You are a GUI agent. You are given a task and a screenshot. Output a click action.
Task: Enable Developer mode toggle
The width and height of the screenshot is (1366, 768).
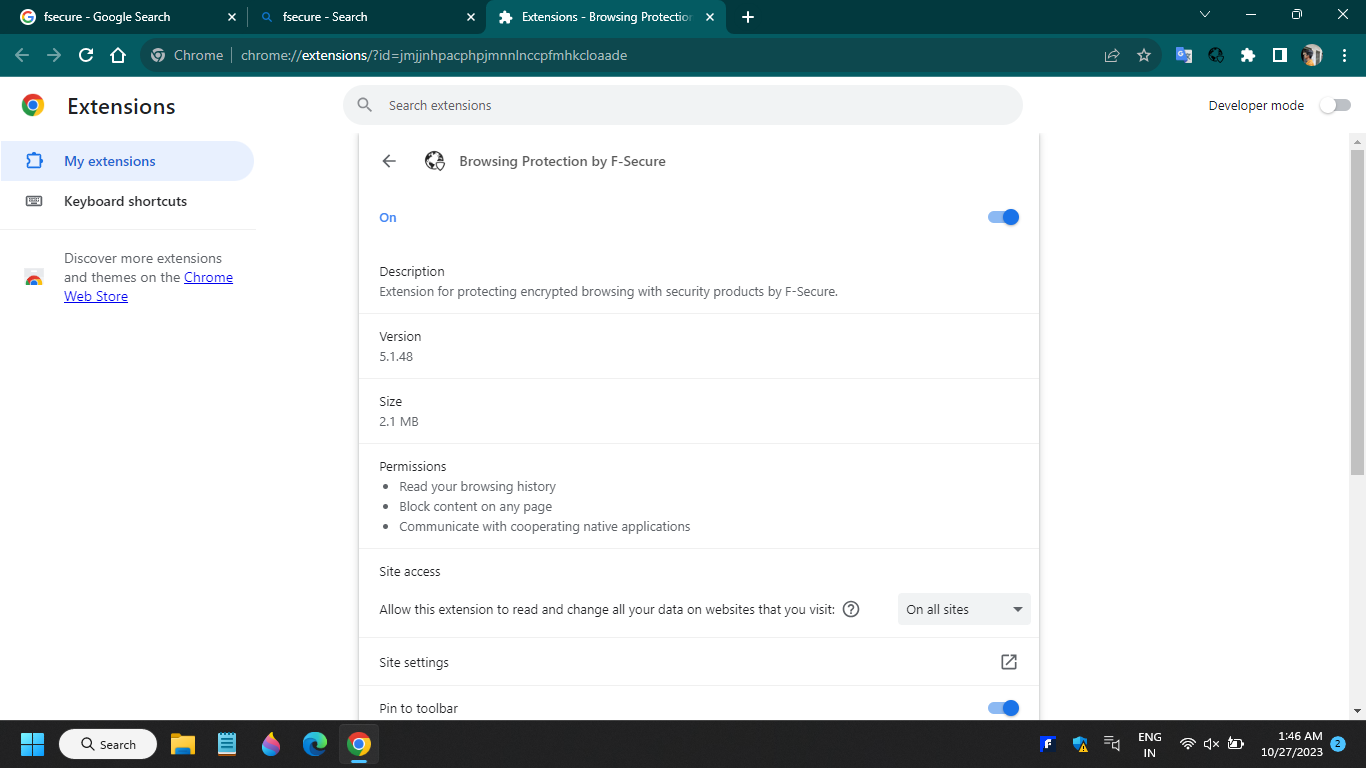tap(1335, 105)
